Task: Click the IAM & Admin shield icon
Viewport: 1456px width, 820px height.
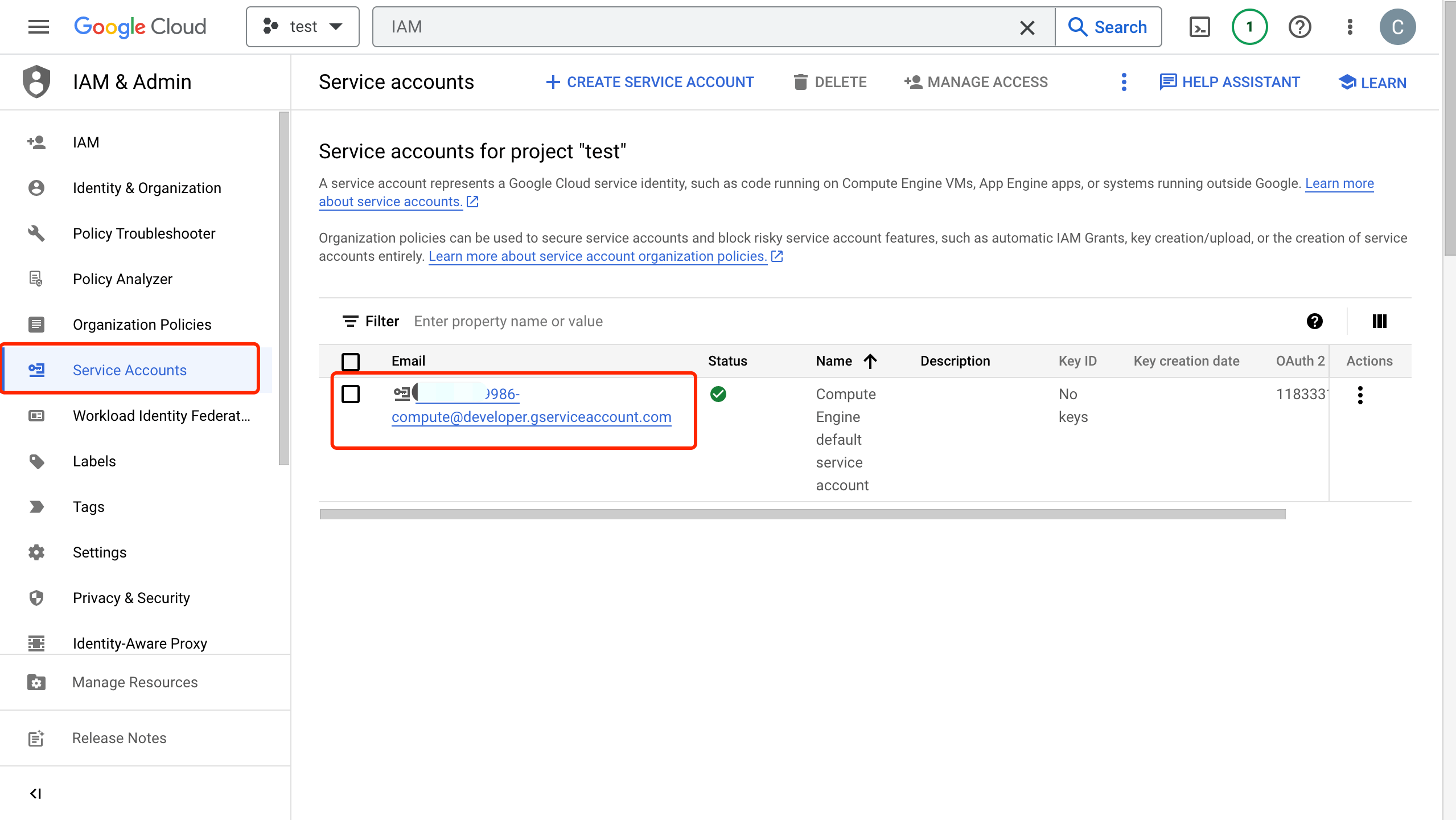Action: click(36, 81)
